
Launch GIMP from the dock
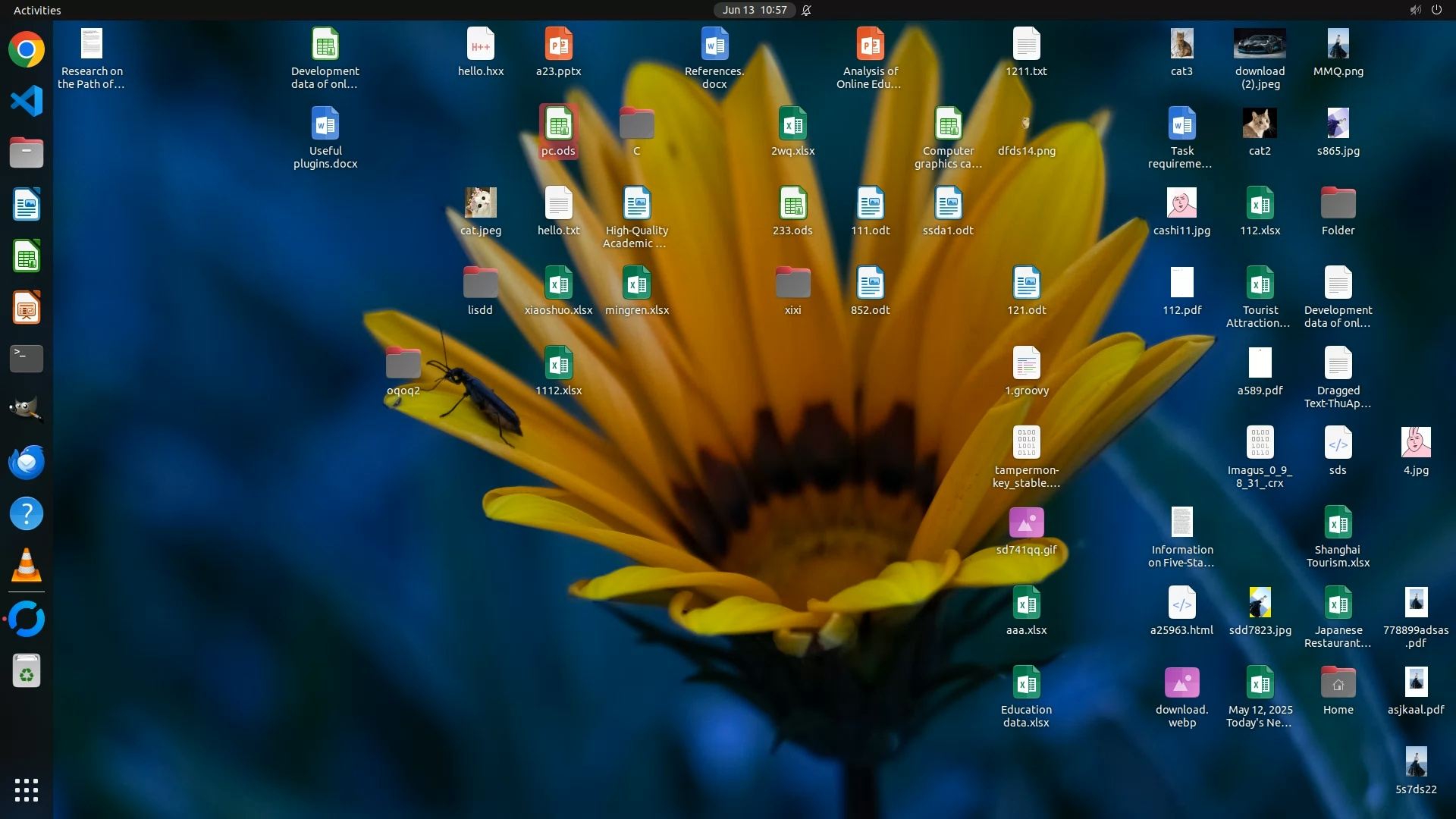tap(27, 410)
